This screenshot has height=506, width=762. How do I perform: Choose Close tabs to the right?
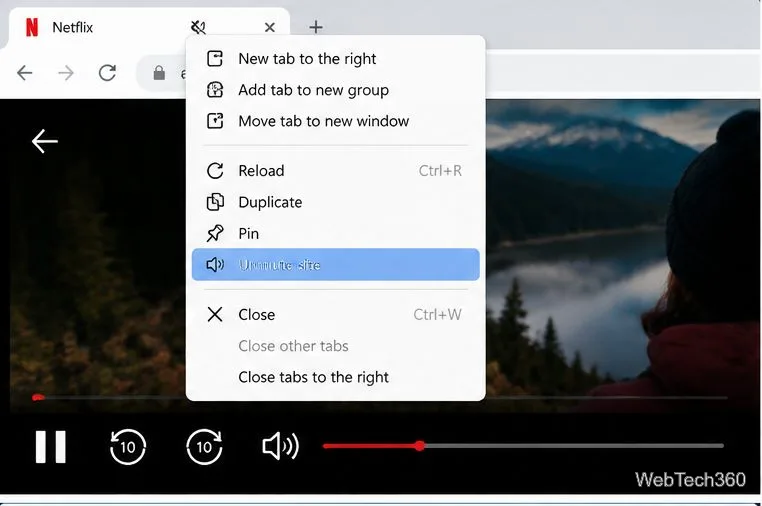coord(335,377)
